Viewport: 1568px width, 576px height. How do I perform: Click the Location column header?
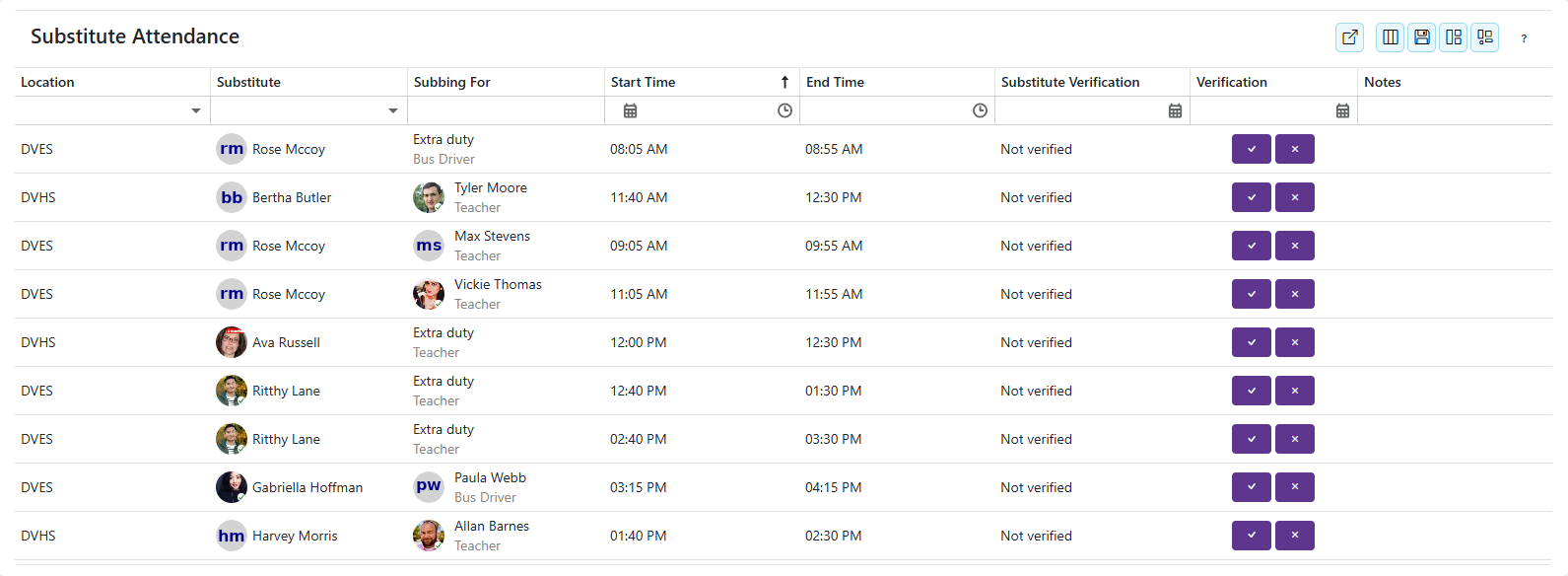point(47,82)
